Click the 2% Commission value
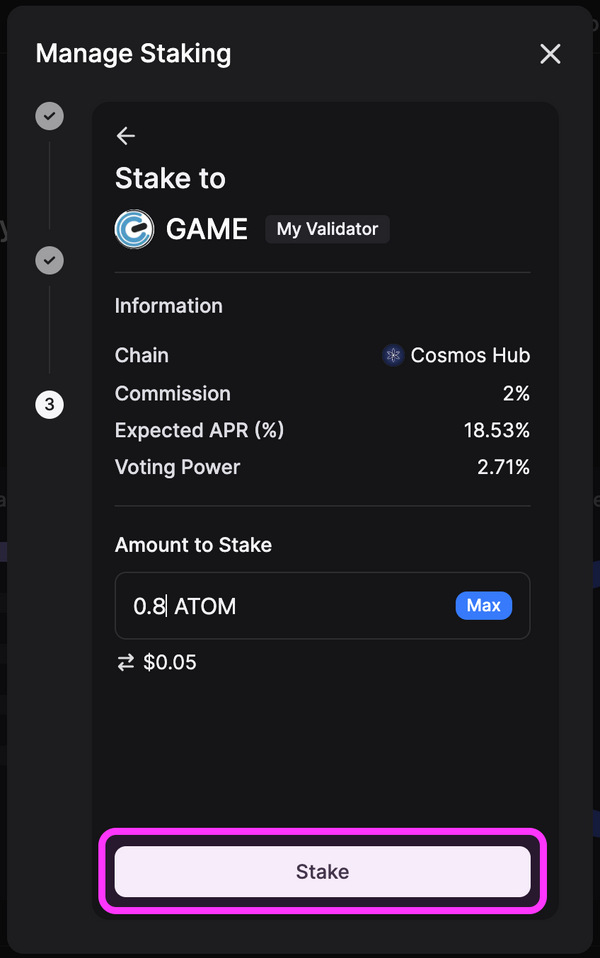The width and height of the screenshot is (600, 958). tap(516, 393)
